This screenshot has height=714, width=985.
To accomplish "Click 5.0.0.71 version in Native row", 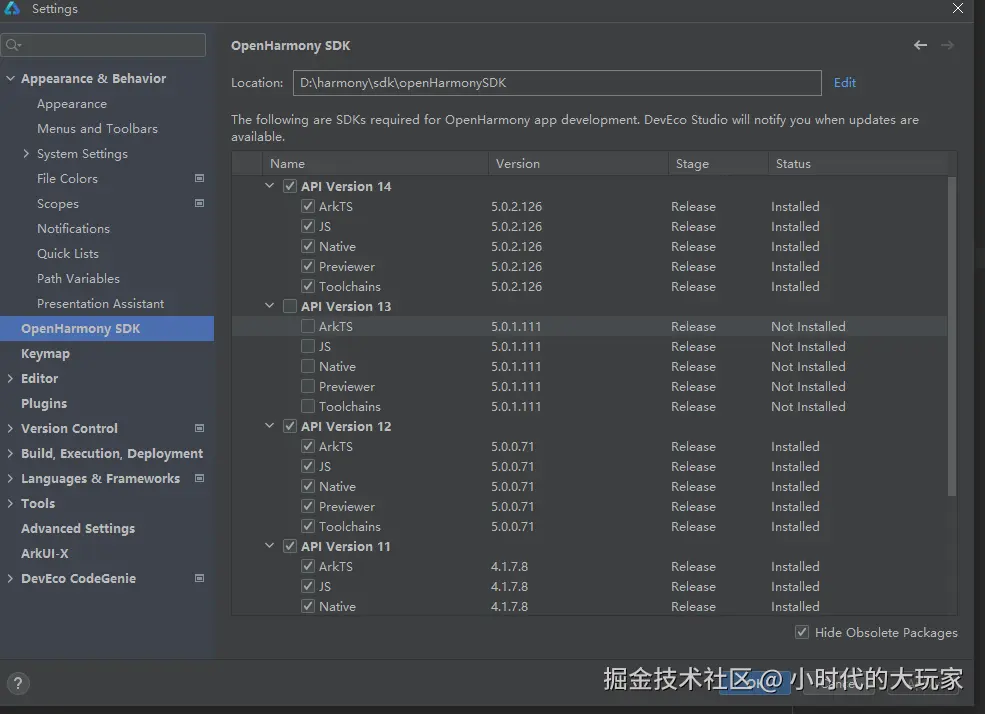I will point(513,487).
